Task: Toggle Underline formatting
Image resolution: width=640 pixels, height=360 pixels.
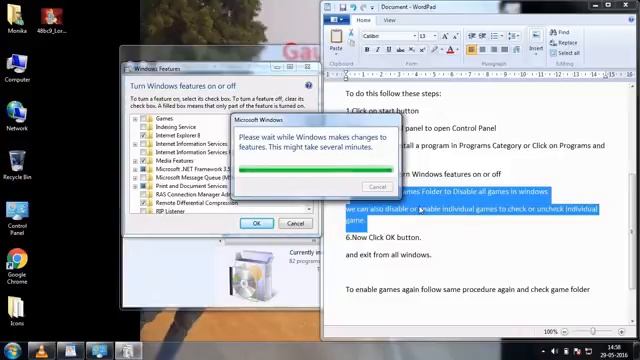Action: [x=389, y=50]
